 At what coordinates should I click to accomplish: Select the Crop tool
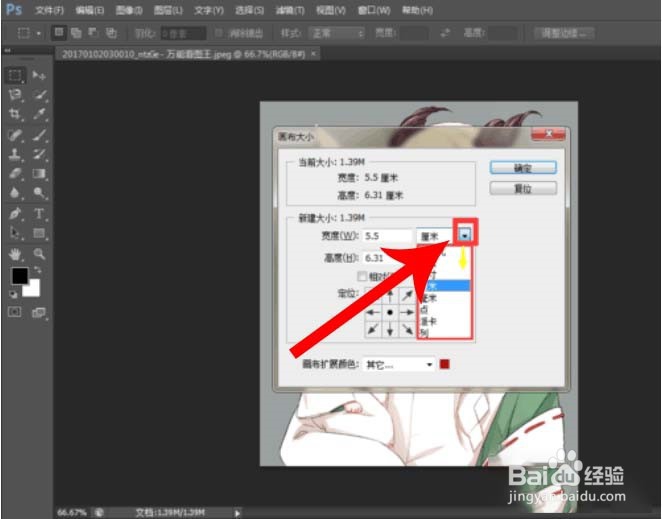pyautogui.click(x=15, y=114)
